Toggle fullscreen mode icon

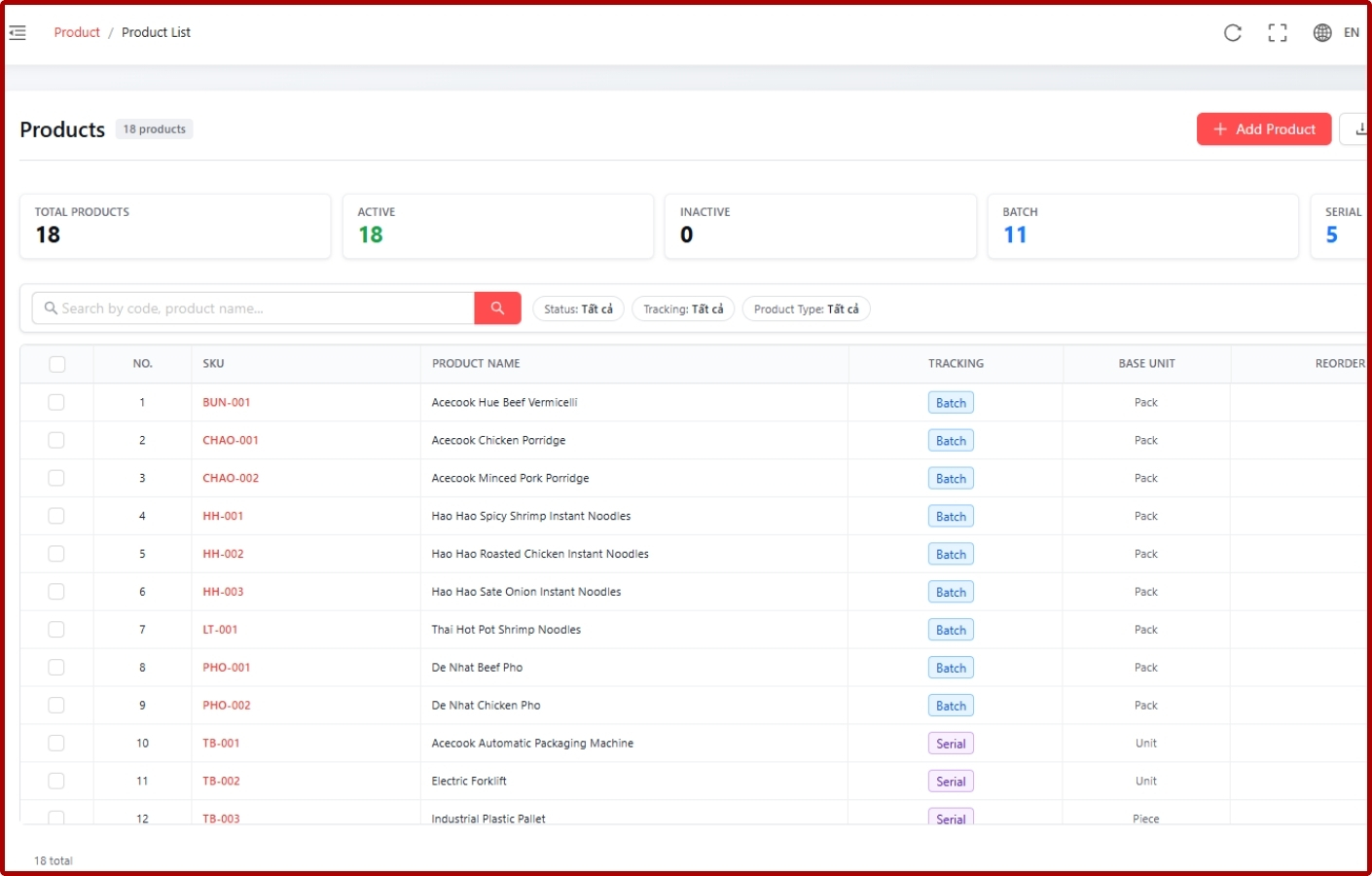pos(1278,33)
